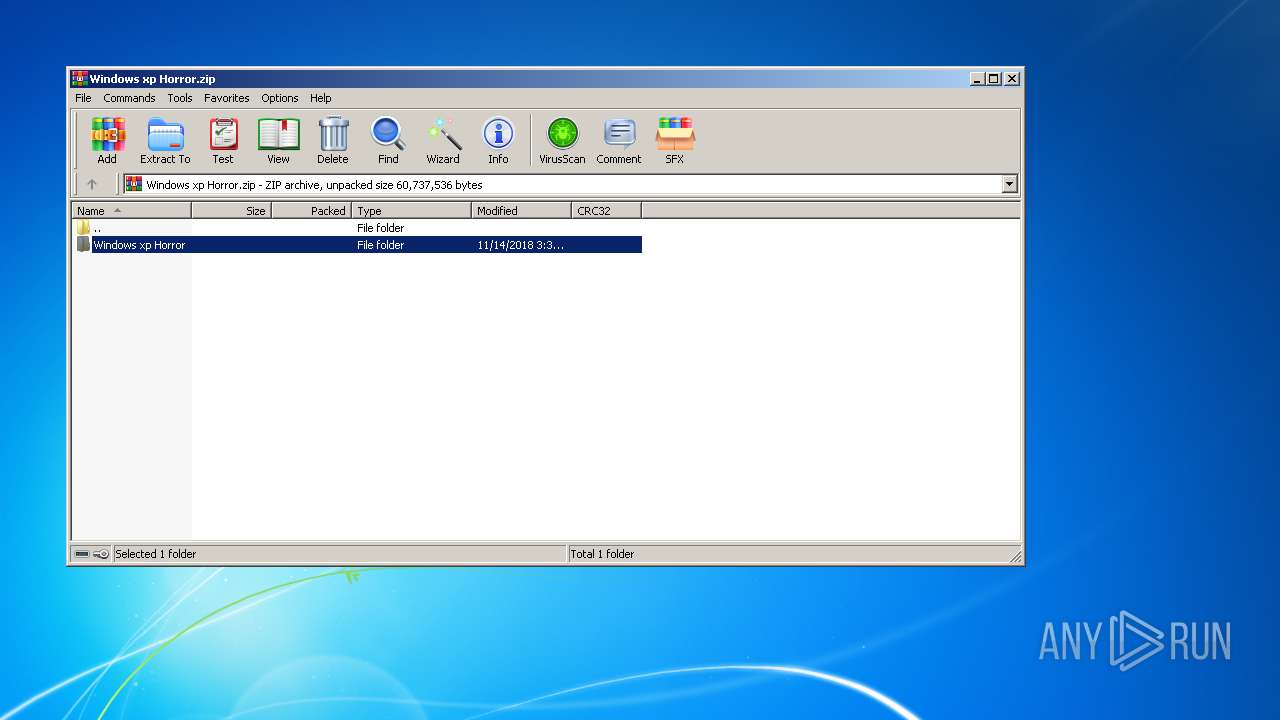Expand the archive path dropdown arrow
The width and height of the screenshot is (1280, 720).
1009,184
